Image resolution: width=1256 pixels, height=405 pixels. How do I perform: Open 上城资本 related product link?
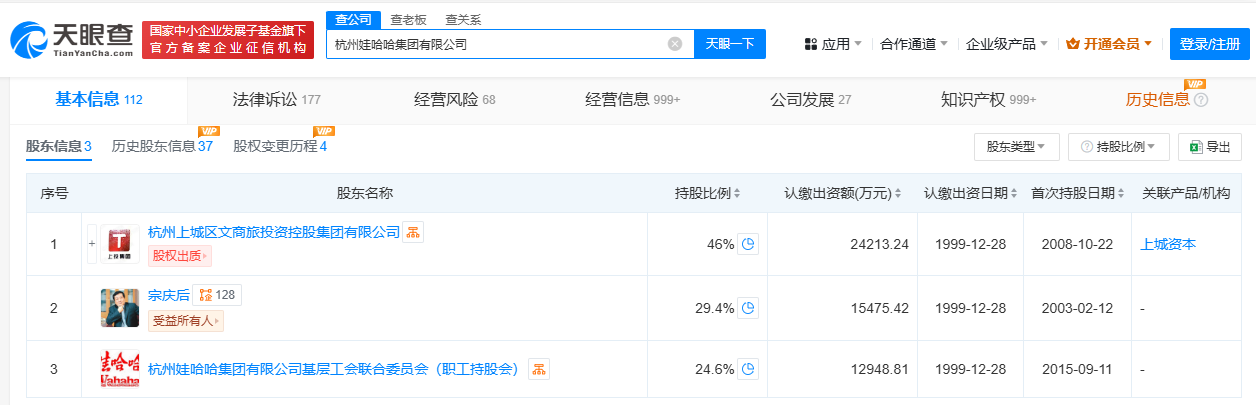[x=1168, y=244]
